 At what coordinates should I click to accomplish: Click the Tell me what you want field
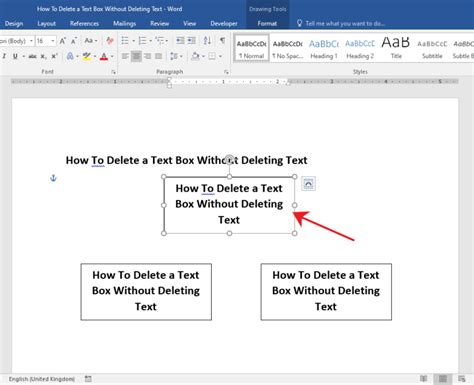point(345,24)
